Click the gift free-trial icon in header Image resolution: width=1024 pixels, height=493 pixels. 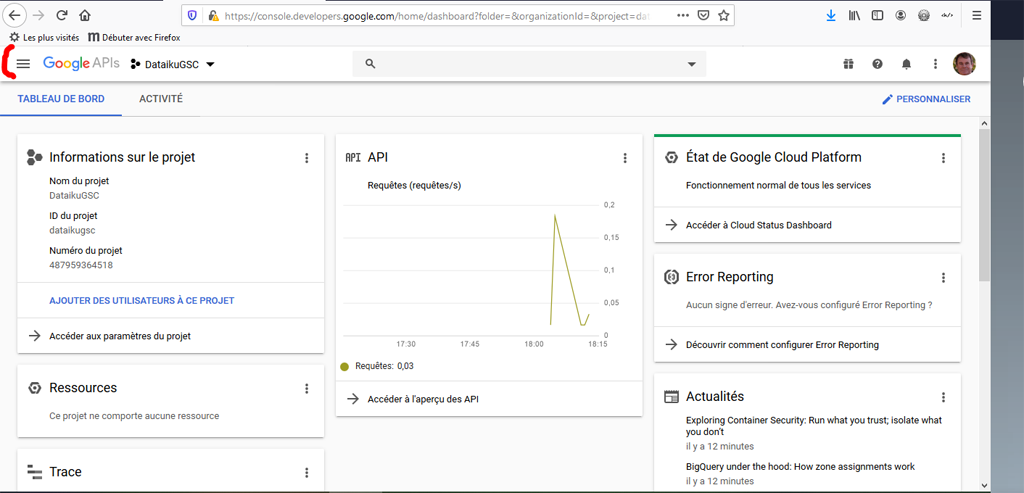click(848, 63)
